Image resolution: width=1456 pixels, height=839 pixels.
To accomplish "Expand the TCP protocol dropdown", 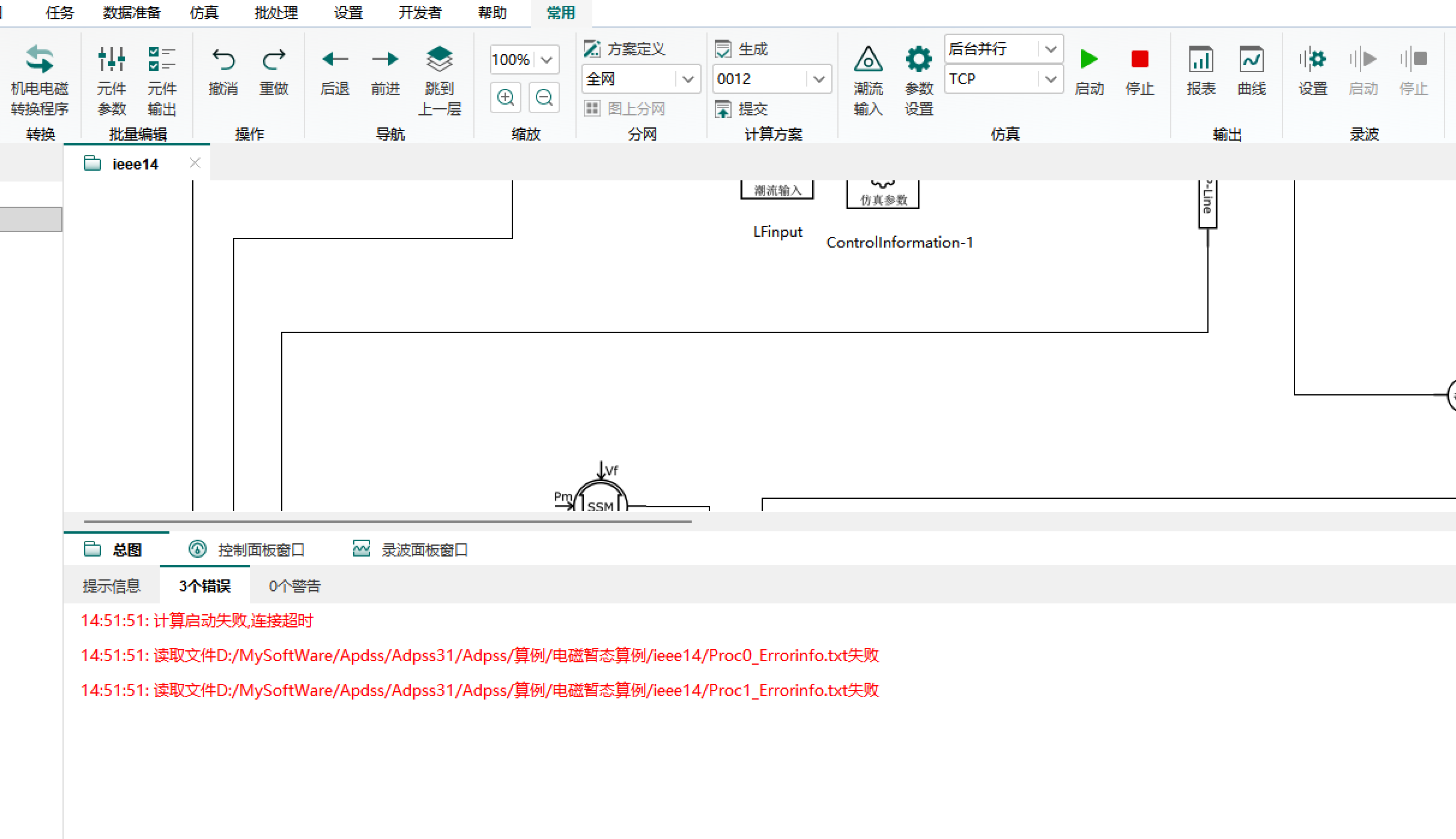I will (1051, 79).
